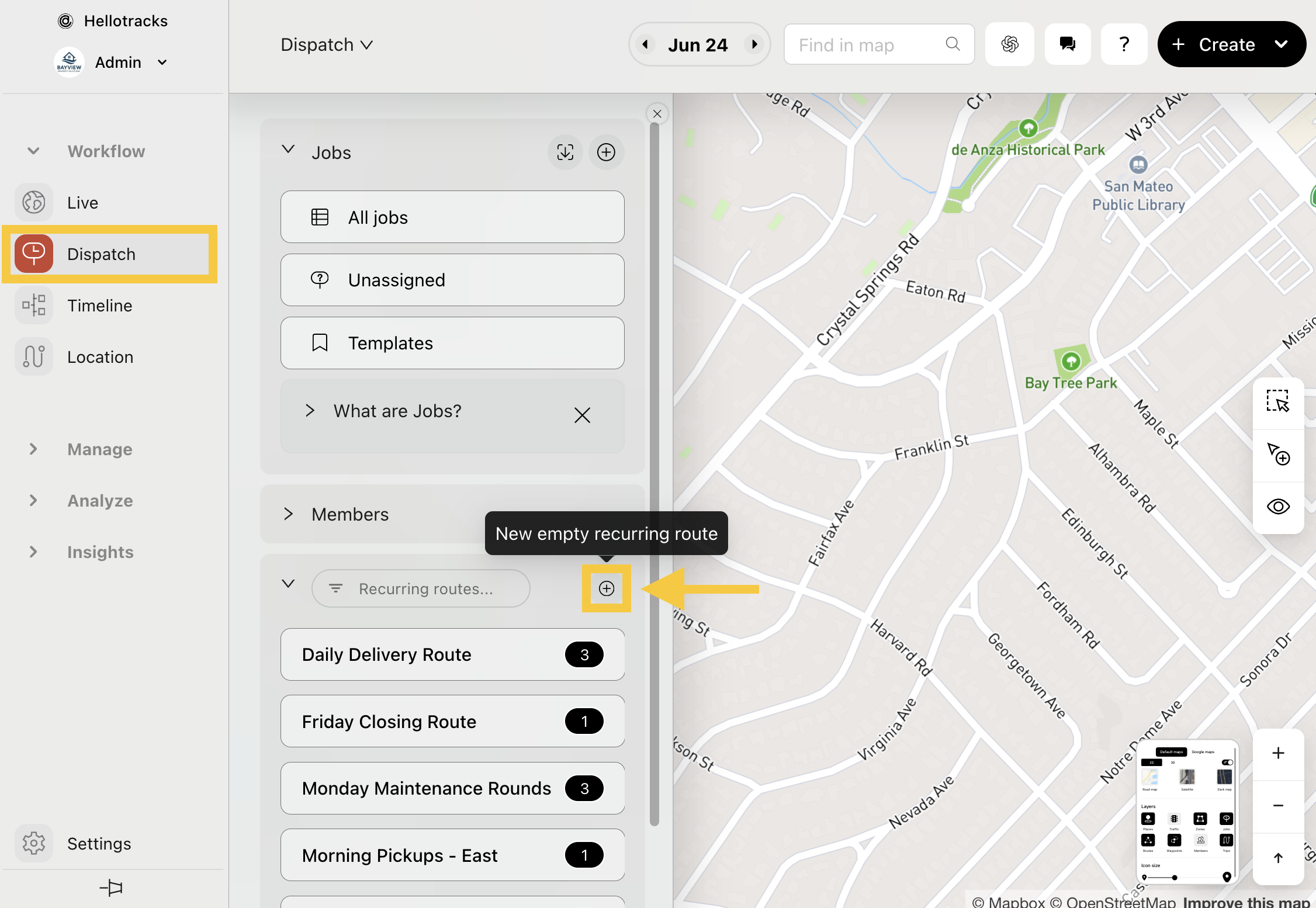The height and width of the screenshot is (908, 1316).
Task: Open the Live view in sidebar
Action: tap(111, 203)
